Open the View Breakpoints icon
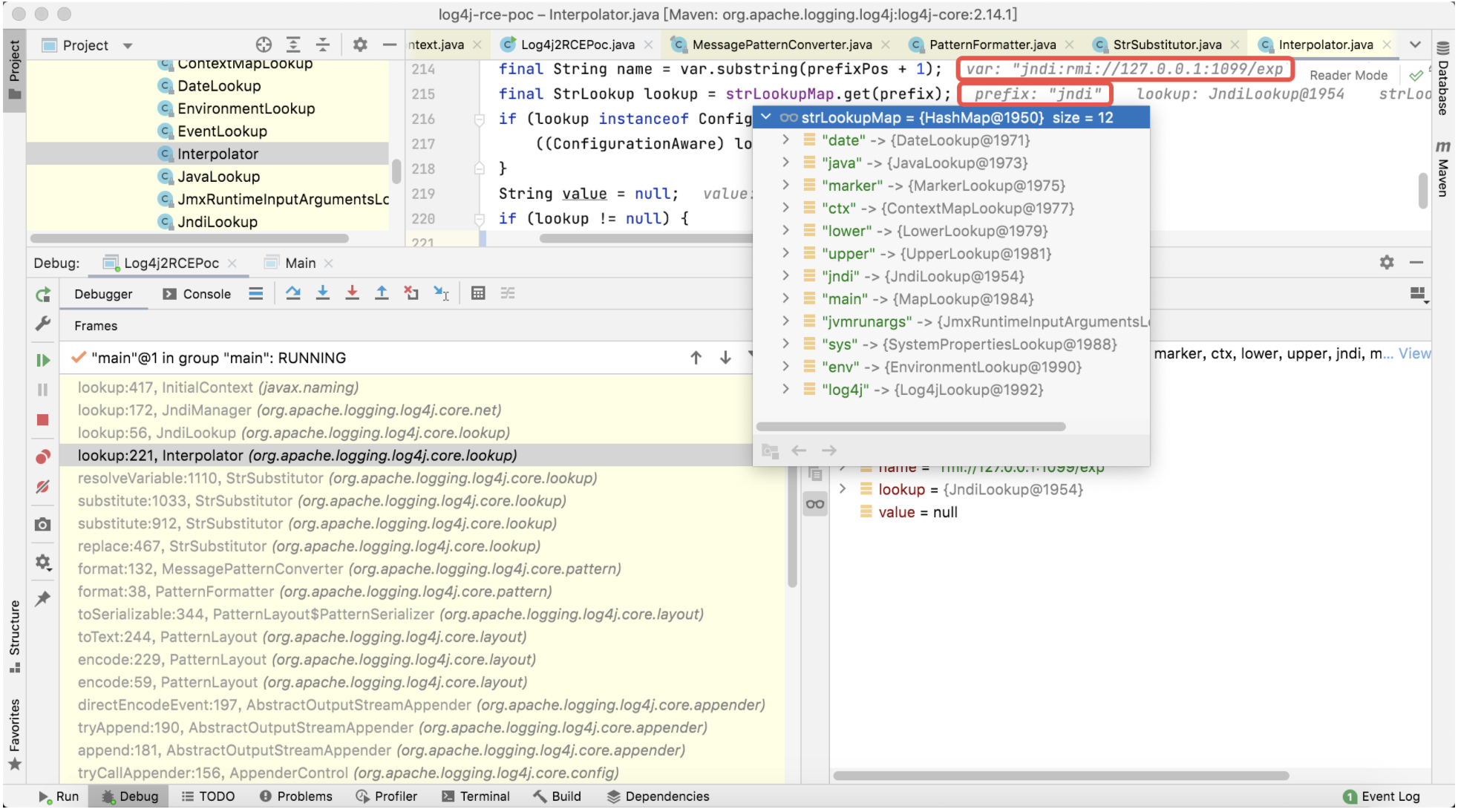The image size is (1458, 812). (43, 456)
